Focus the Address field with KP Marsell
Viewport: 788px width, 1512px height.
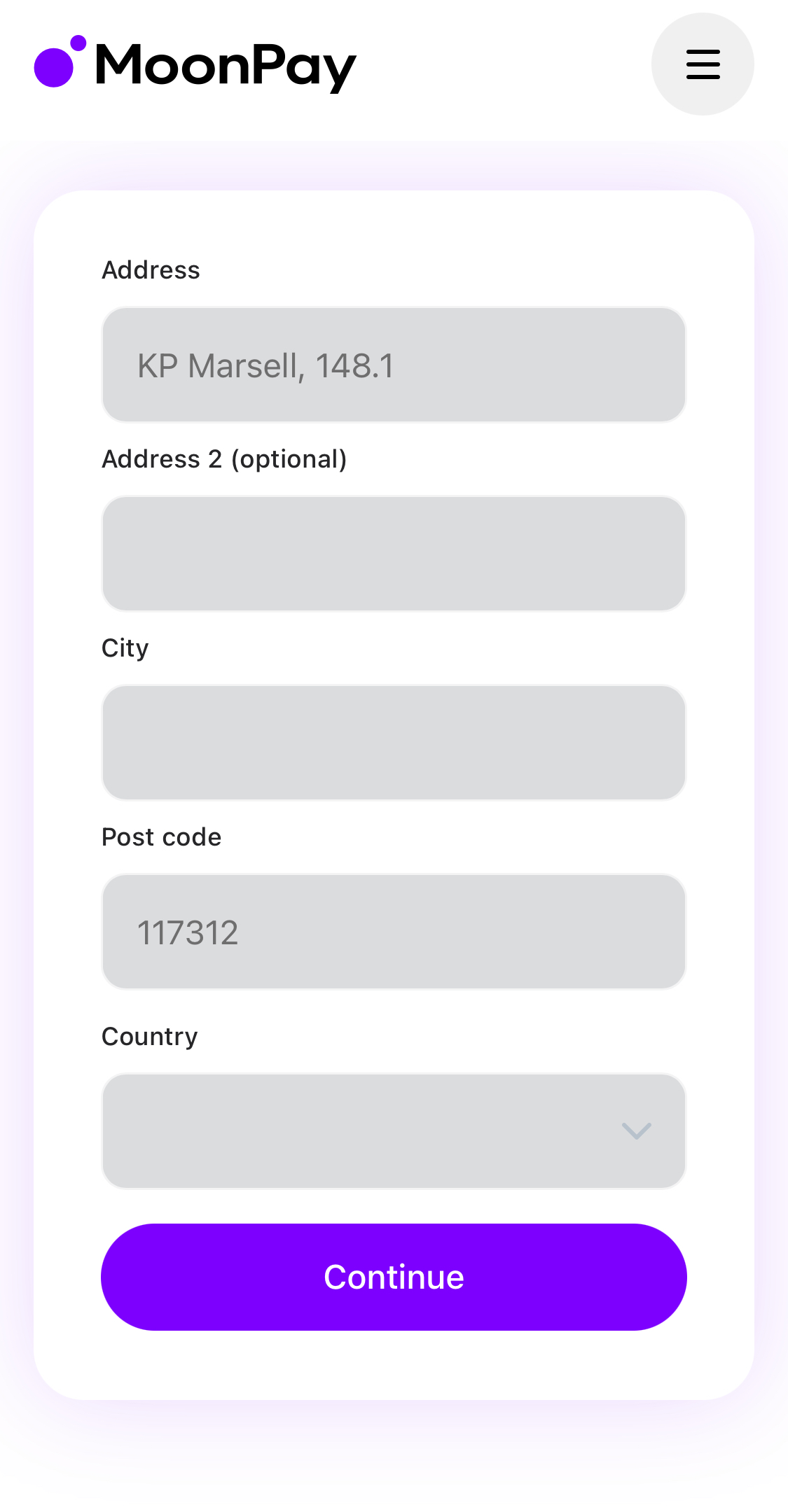394,365
